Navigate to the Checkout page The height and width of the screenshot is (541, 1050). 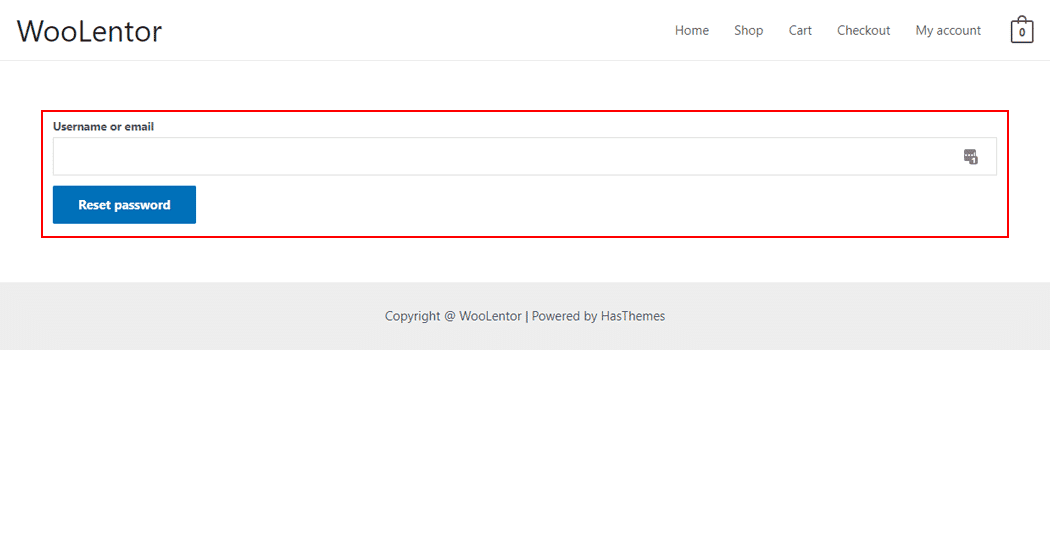point(863,31)
